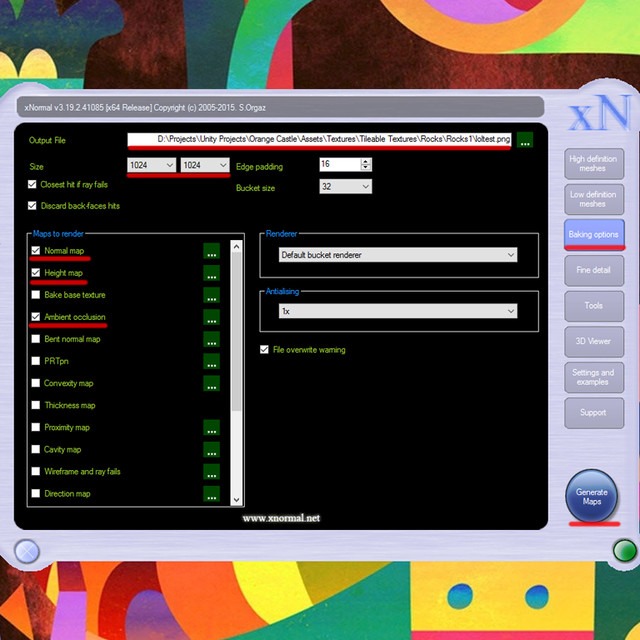
Task: Enable the Bake base texture checkbox
Action: (x=36, y=295)
